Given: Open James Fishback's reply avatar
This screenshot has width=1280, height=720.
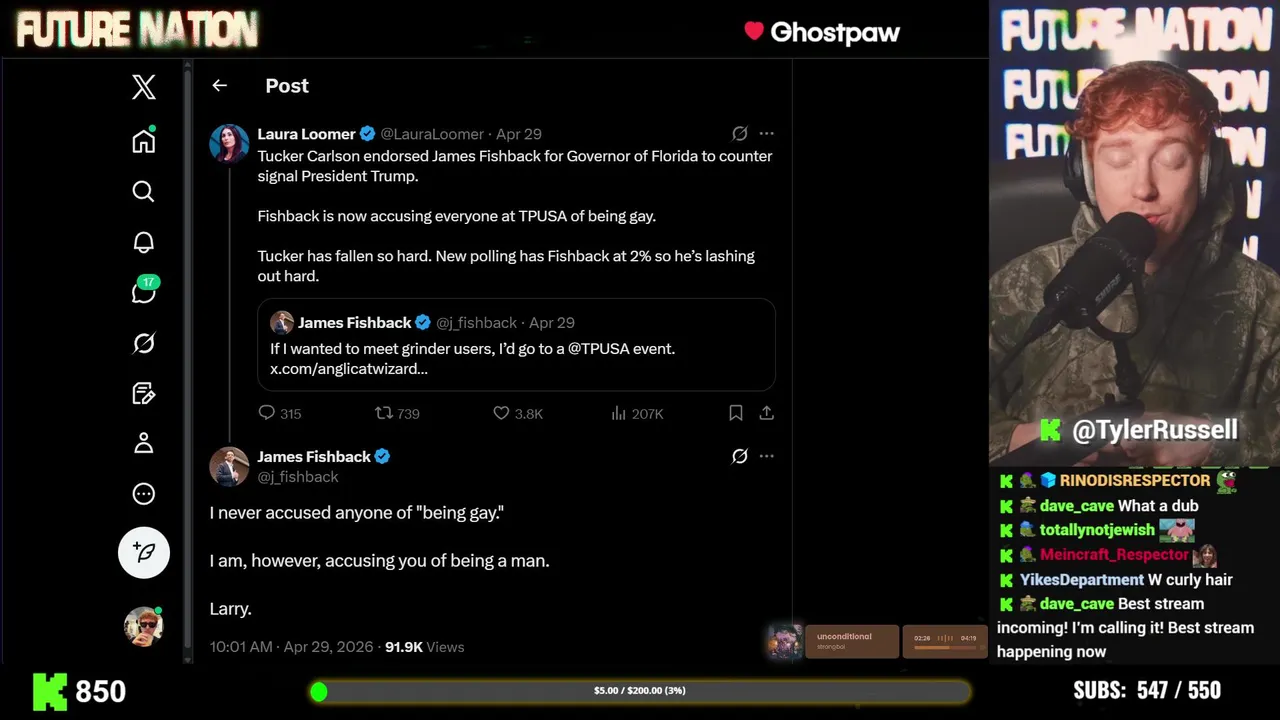Looking at the screenshot, I should pyautogui.click(x=229, y=466).
